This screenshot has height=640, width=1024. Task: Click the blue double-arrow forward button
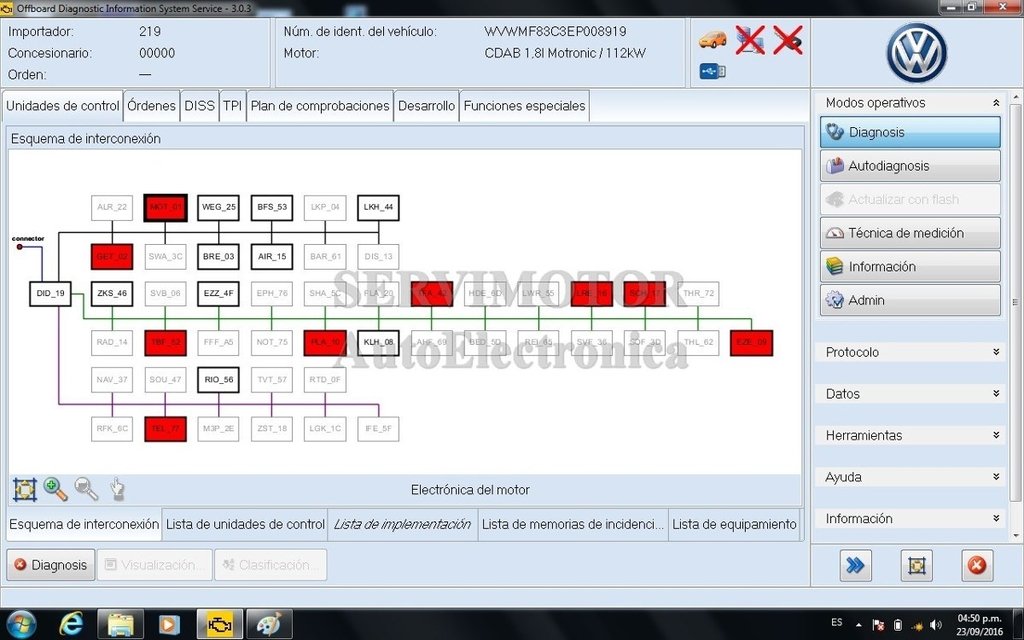(855, 565)
